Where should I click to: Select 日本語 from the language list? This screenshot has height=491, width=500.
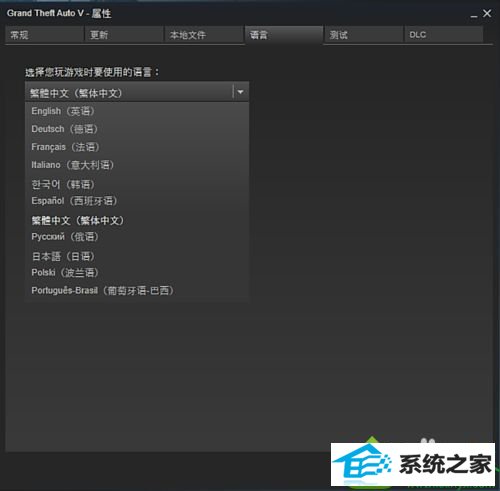coord(137,256)
